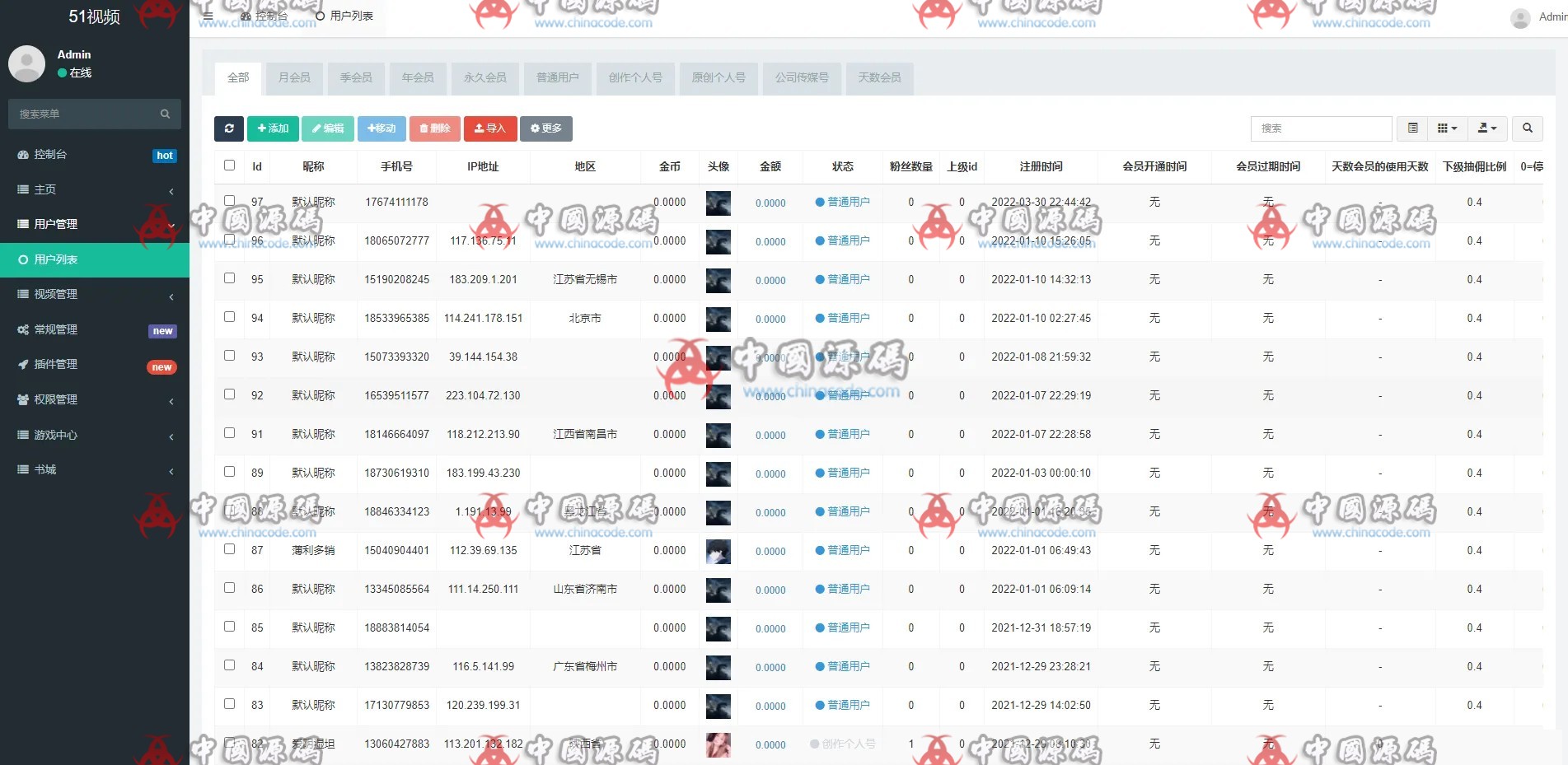Image resolution: width=1568 pixels, height=765 pixels.
Task: Expand the 权限管理 sidebar menu
Action: 95,399
